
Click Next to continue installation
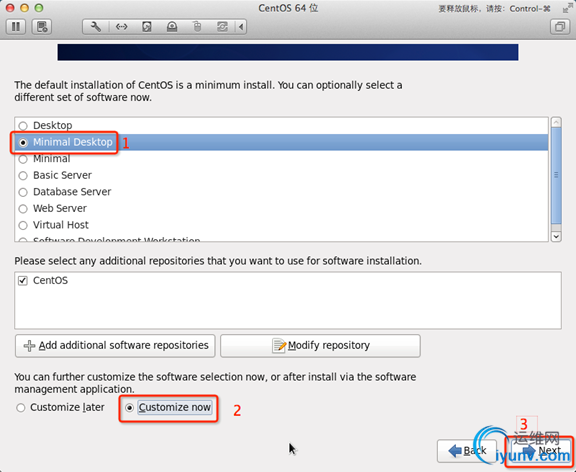click(x=540, y=451)
